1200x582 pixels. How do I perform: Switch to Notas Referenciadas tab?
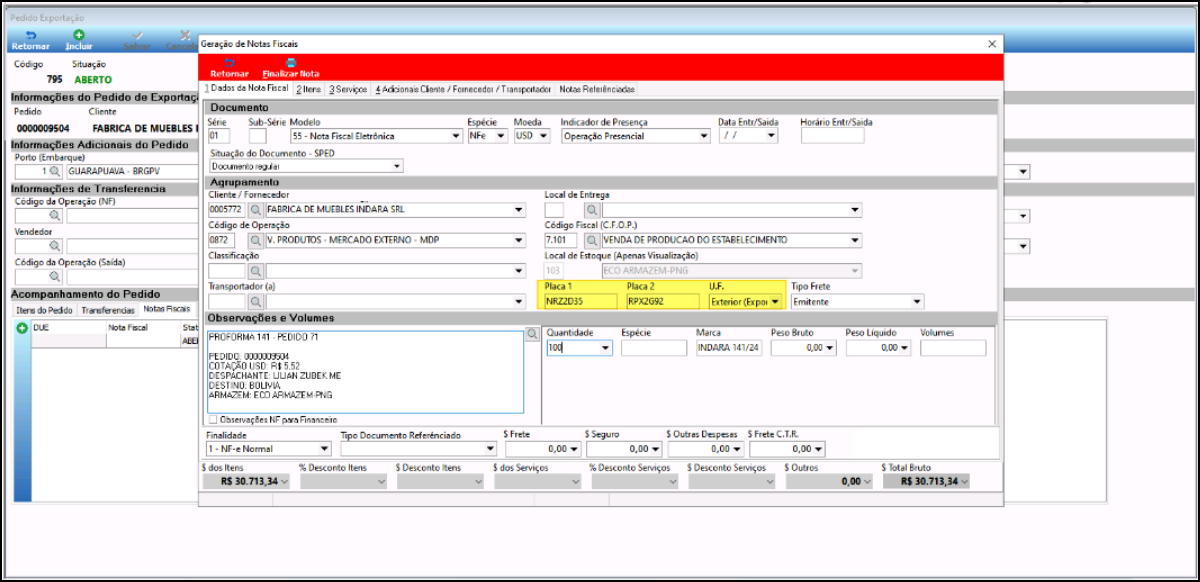(597, 89)
